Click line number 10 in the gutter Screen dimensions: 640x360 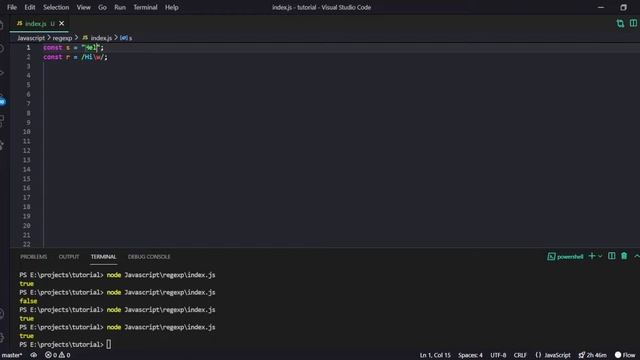pyautogui.click(x=27, y=132)
